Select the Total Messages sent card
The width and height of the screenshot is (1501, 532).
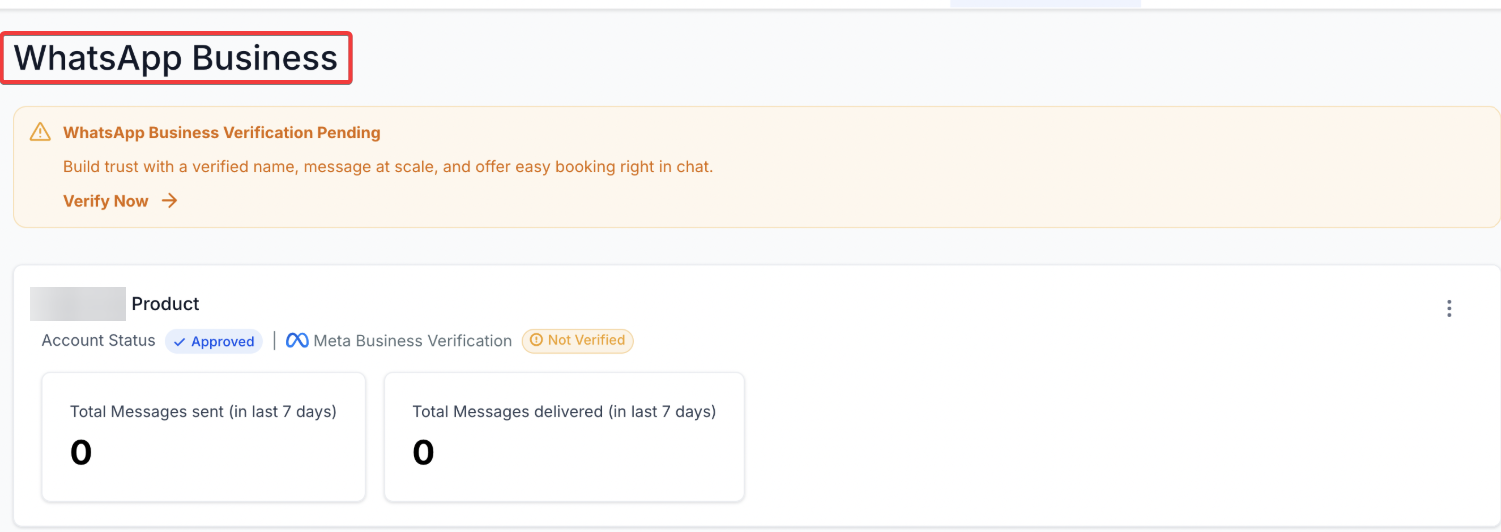[x=203, y=437]
